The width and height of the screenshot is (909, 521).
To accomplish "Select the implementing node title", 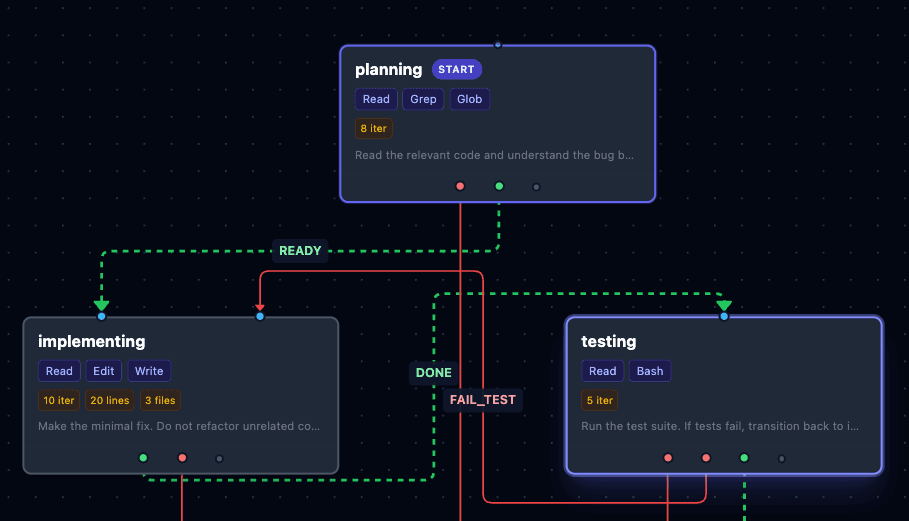I will click(x=92, y=341).
